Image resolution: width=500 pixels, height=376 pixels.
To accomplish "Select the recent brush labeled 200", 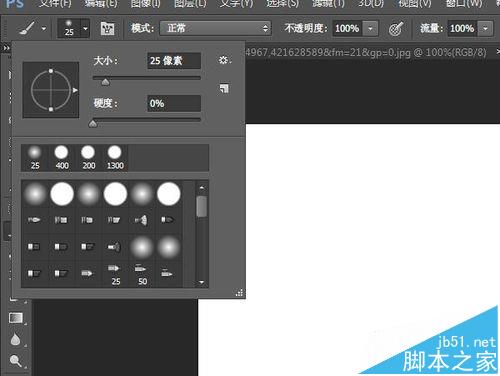I will coord(88,157).
